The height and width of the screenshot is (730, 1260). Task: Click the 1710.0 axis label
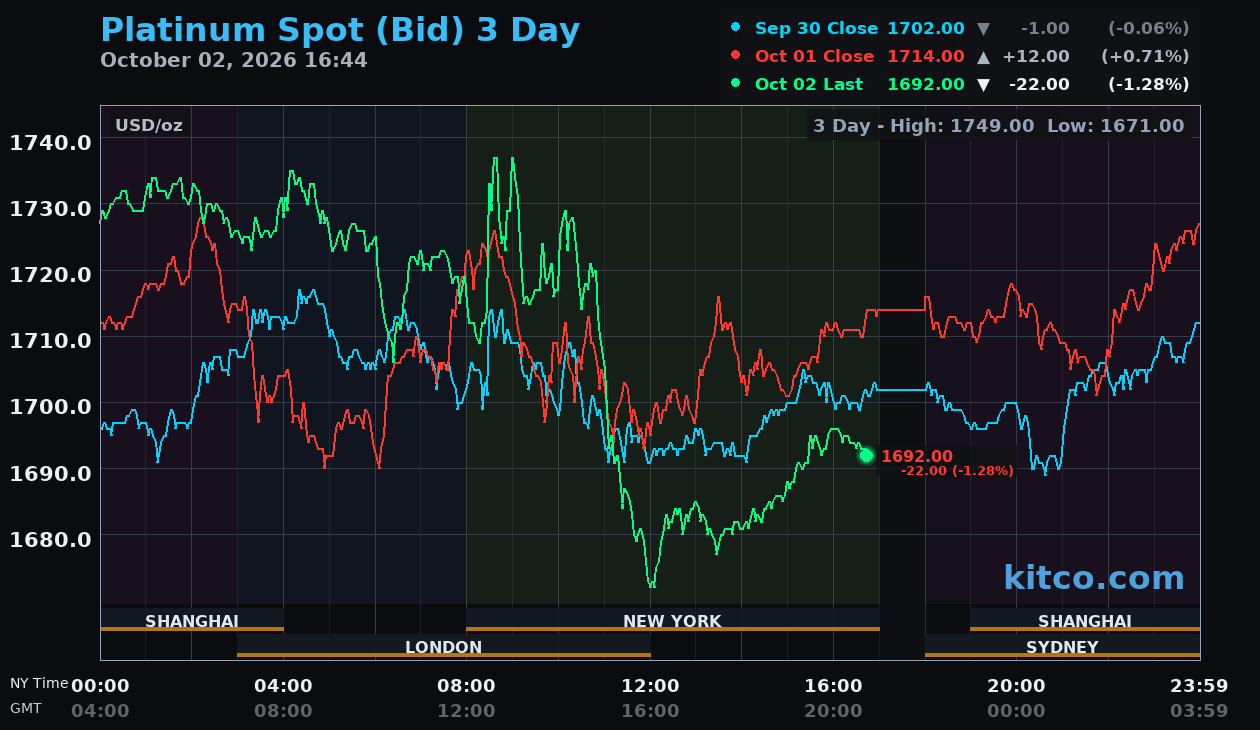coord(50,340)
